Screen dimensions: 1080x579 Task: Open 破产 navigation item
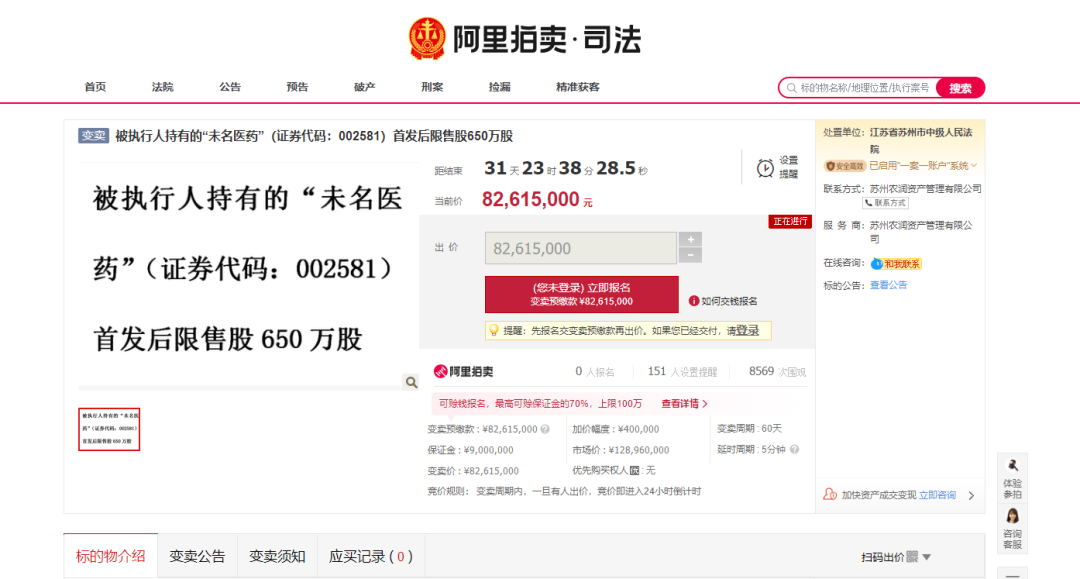(x=364, y=87)
